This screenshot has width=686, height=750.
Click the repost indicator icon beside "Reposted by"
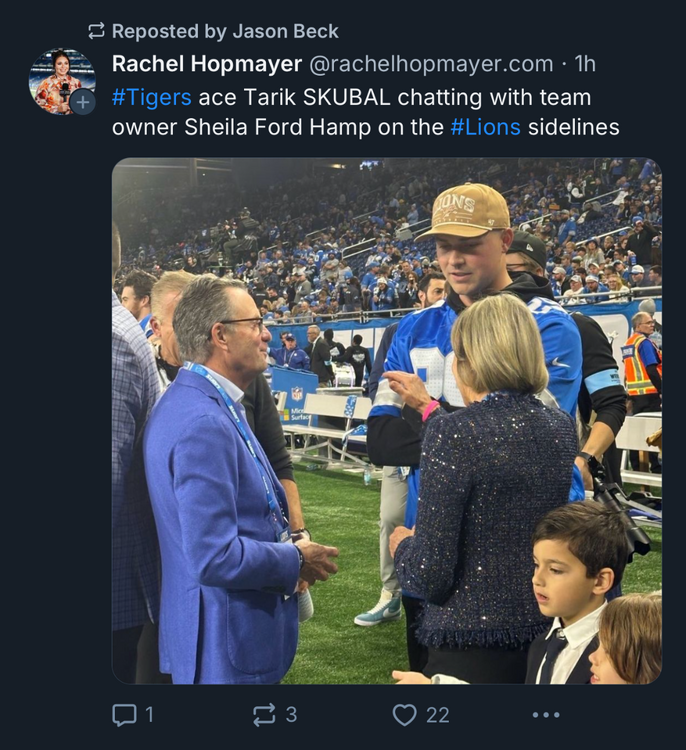point(96,31)
